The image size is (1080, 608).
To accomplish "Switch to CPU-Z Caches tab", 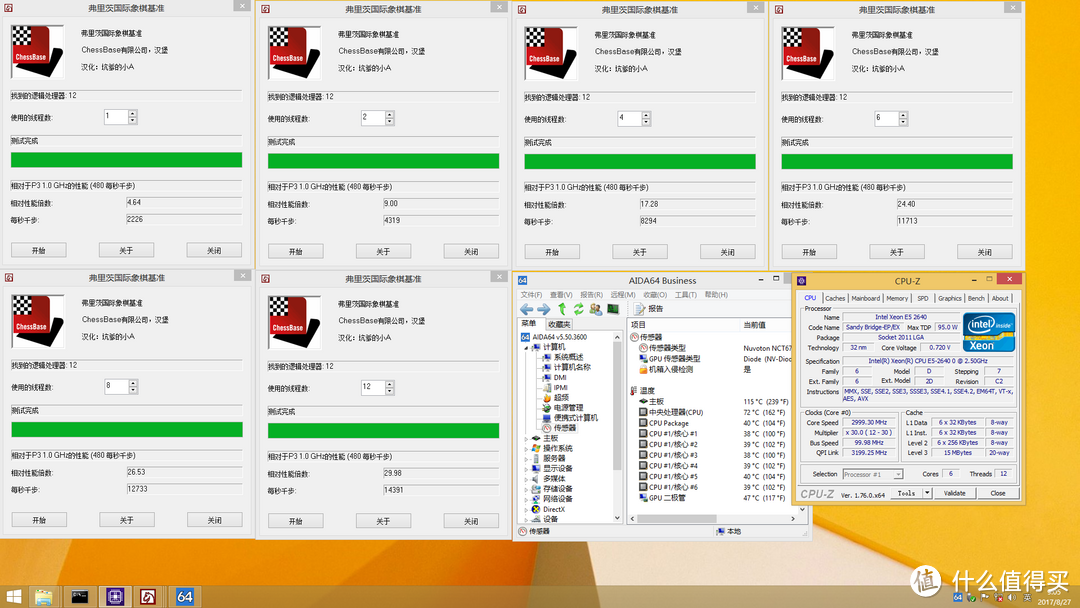I will coord(835,298).
